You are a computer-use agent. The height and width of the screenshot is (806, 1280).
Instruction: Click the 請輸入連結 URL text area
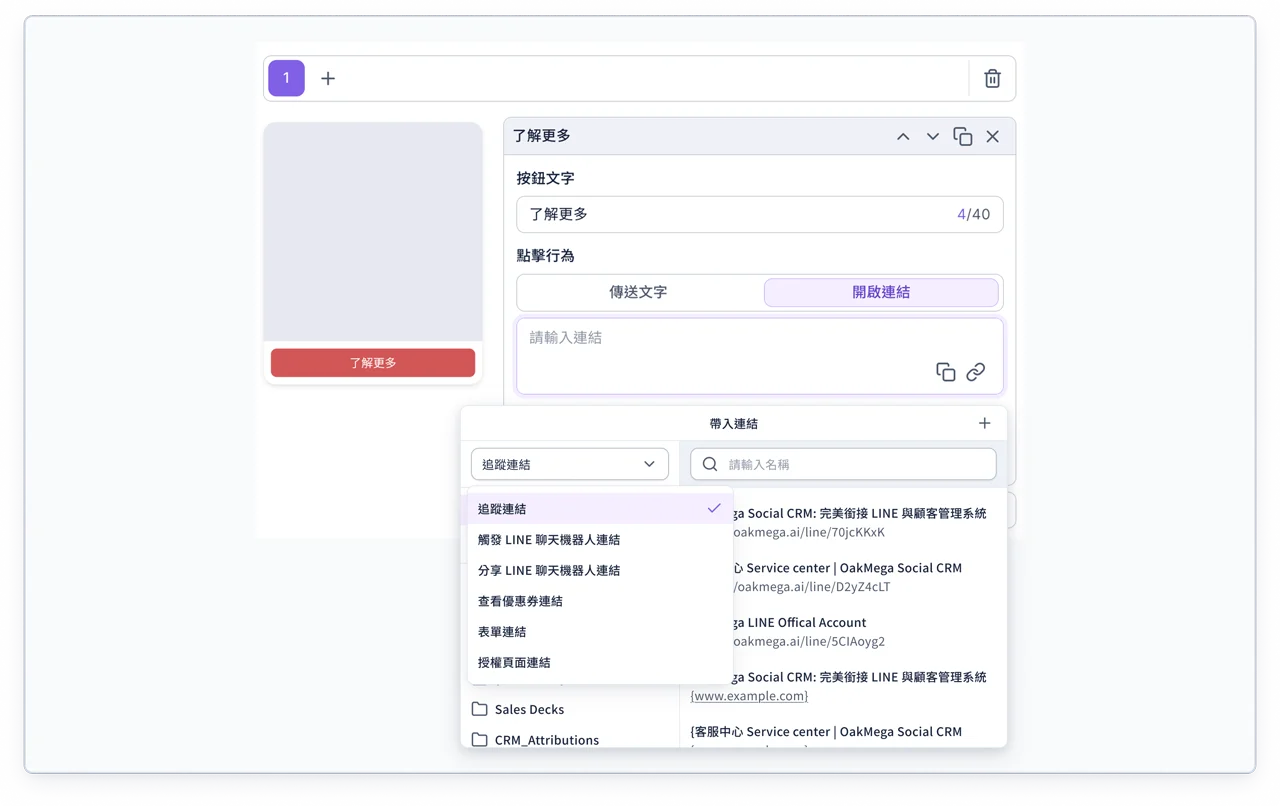pyautogui.click(x=760, y=356)
